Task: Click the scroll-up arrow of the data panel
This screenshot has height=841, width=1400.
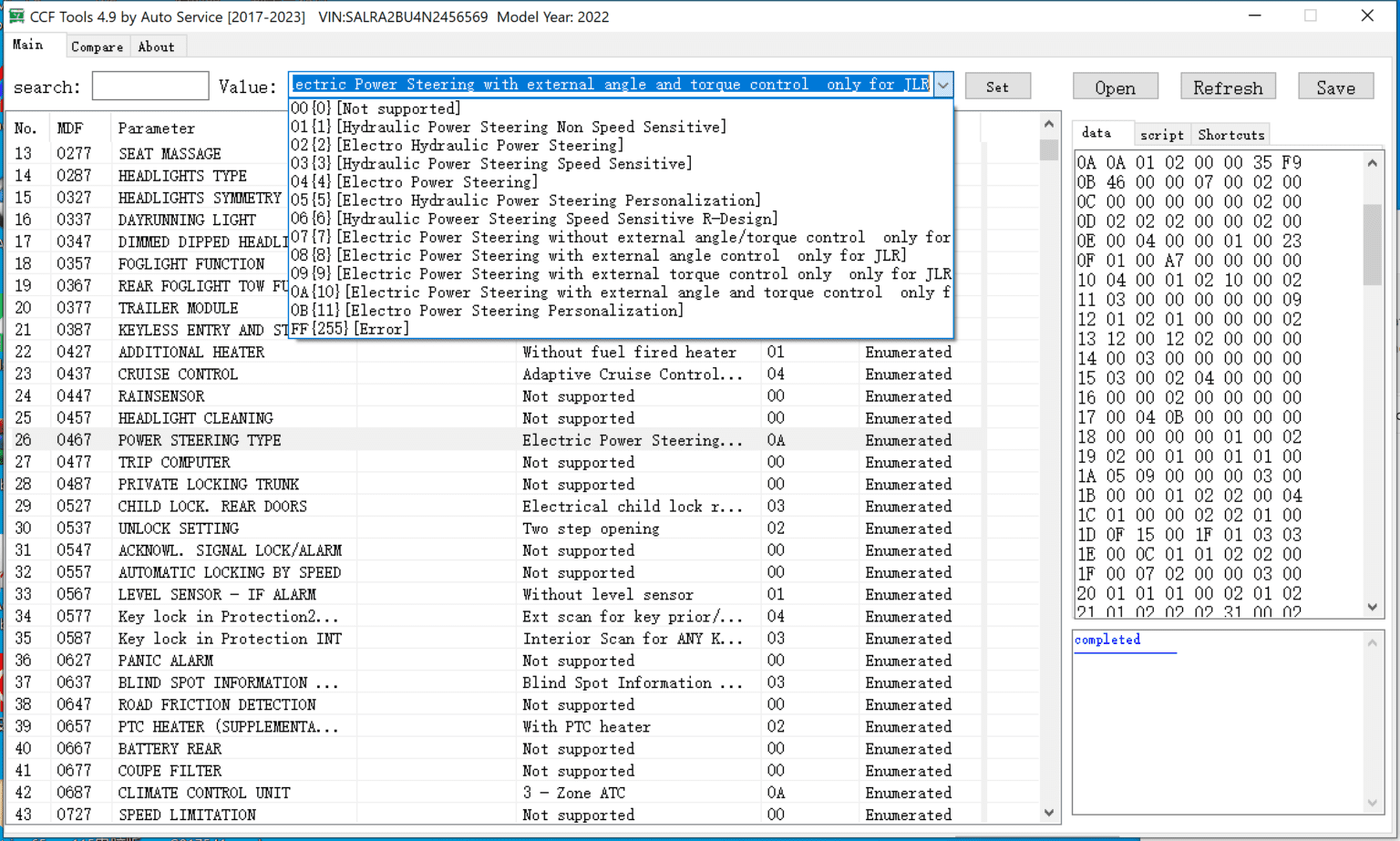Action: pyautogui.click(x=1372, y=161)
